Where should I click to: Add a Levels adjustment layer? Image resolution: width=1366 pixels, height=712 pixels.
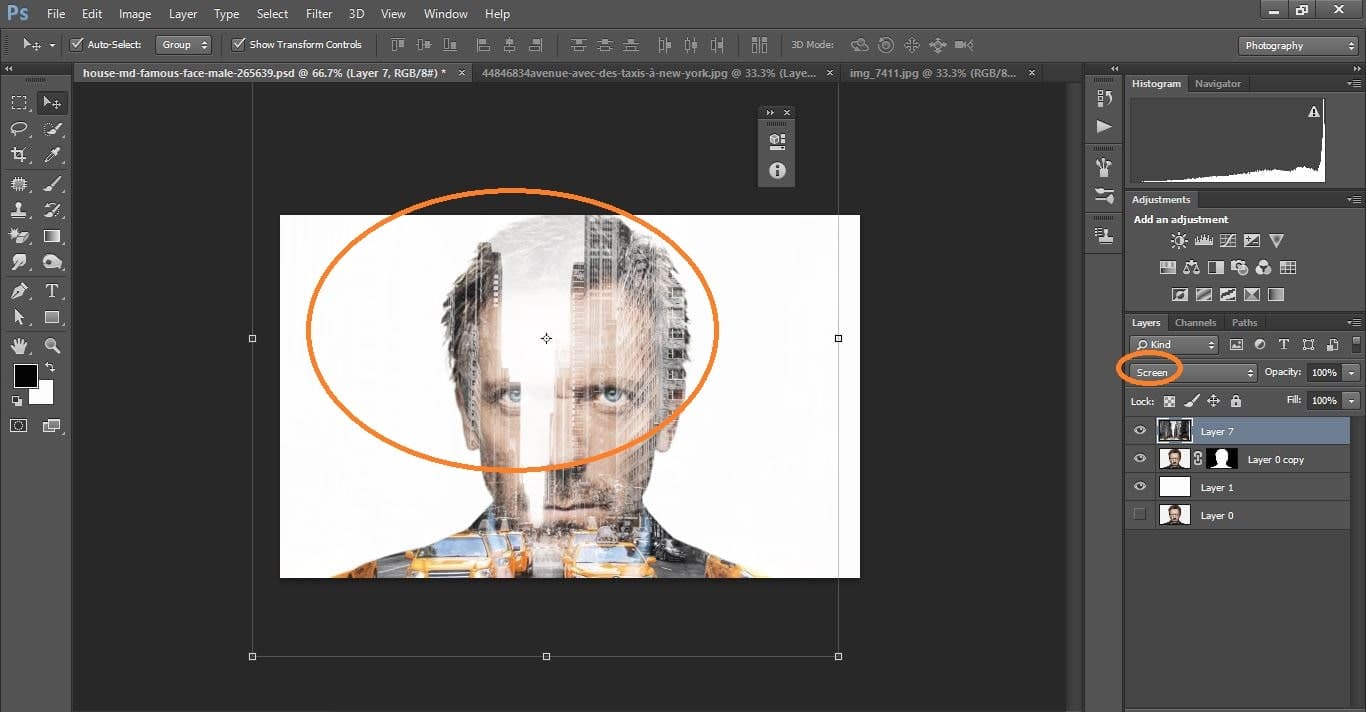coord(1202,240)
